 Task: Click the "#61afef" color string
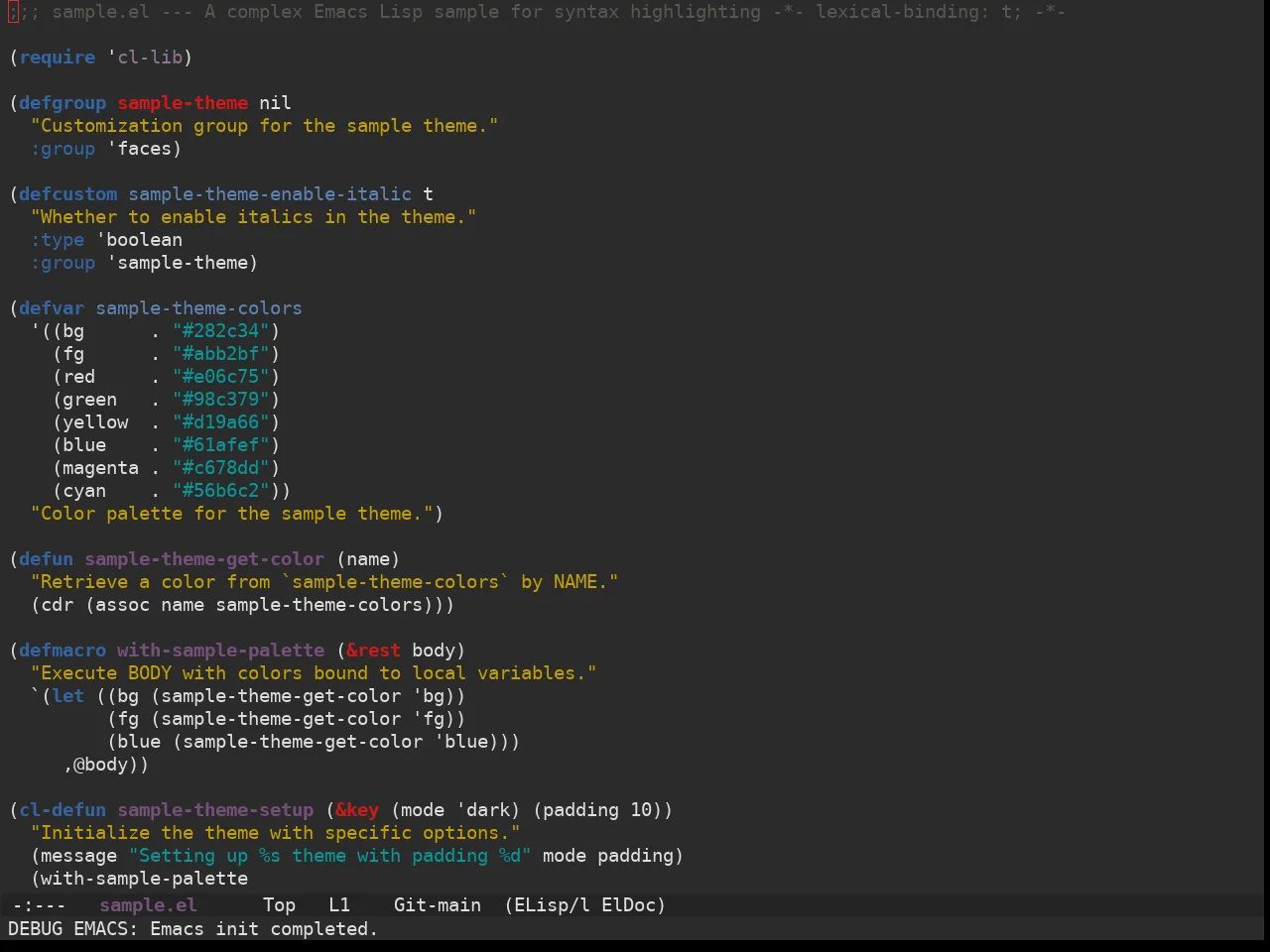point(221,445)
